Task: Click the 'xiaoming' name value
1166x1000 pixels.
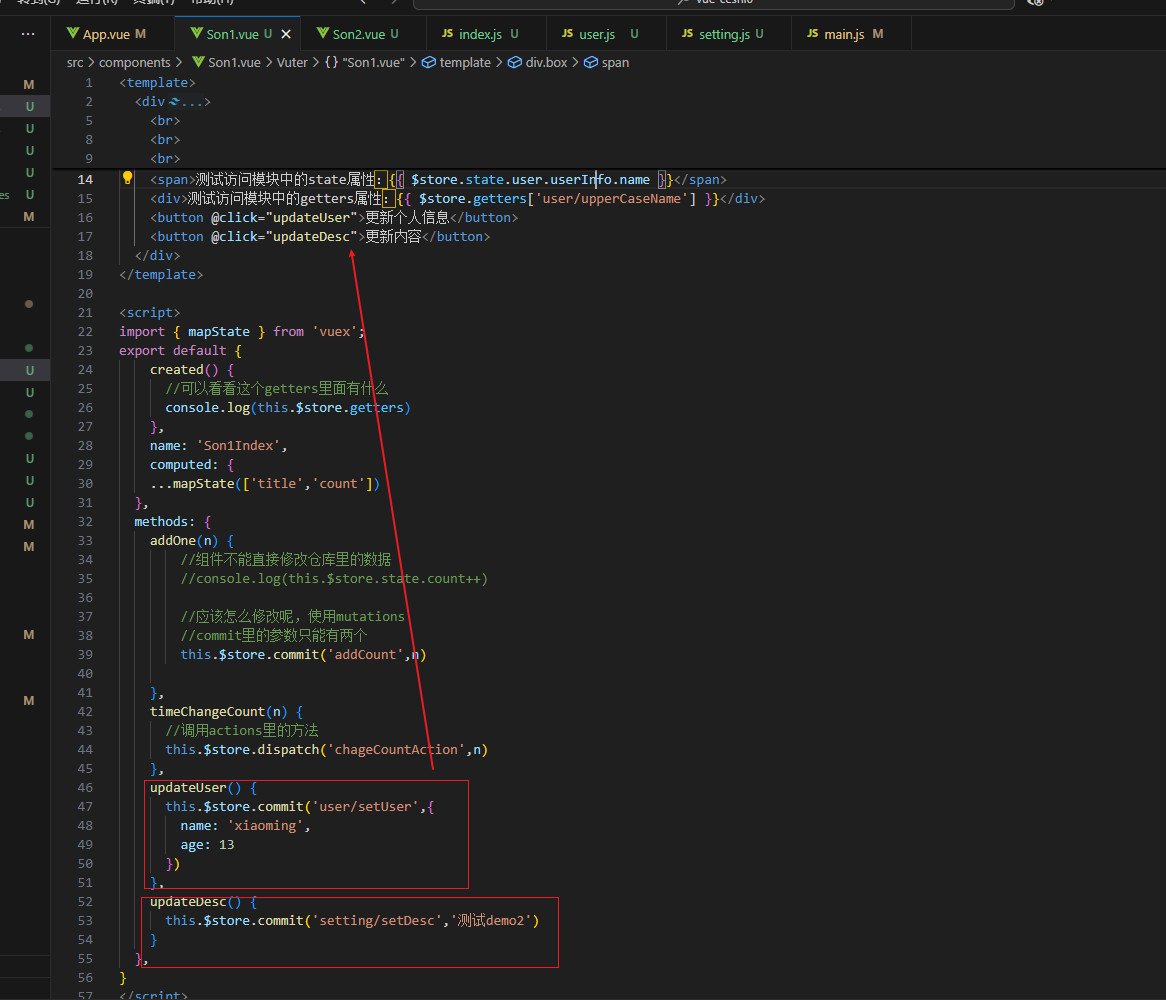Action: coord(265,825)
